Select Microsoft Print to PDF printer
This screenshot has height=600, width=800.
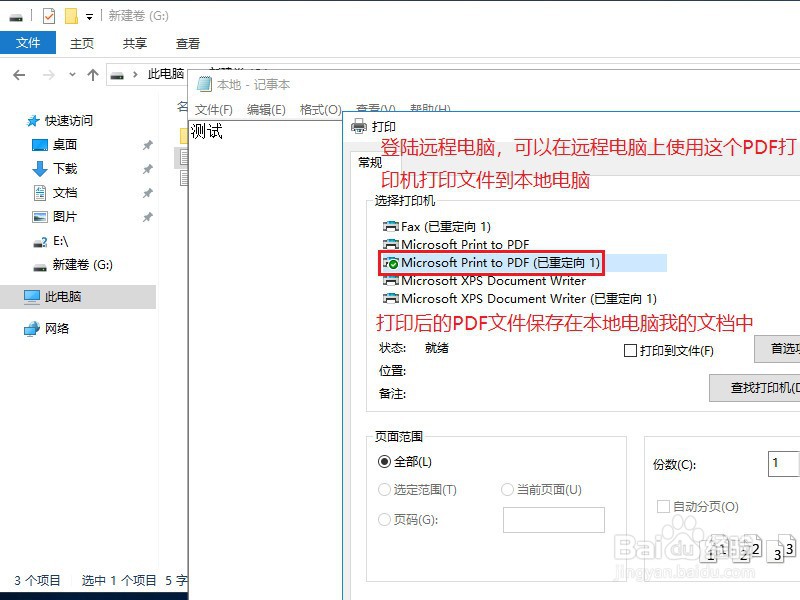456,244
